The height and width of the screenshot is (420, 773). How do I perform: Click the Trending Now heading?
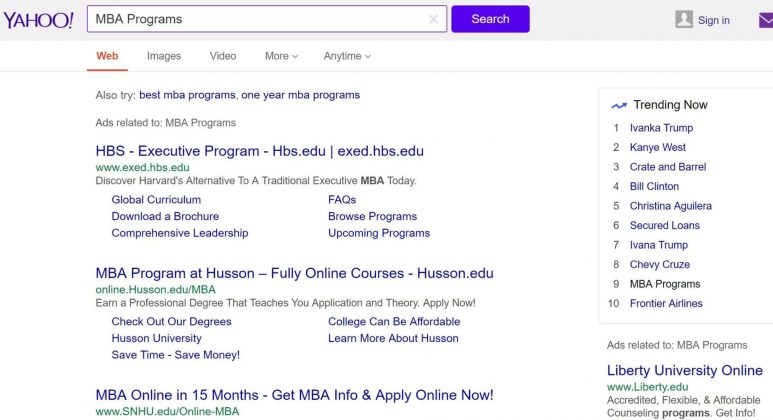point(670,105)
